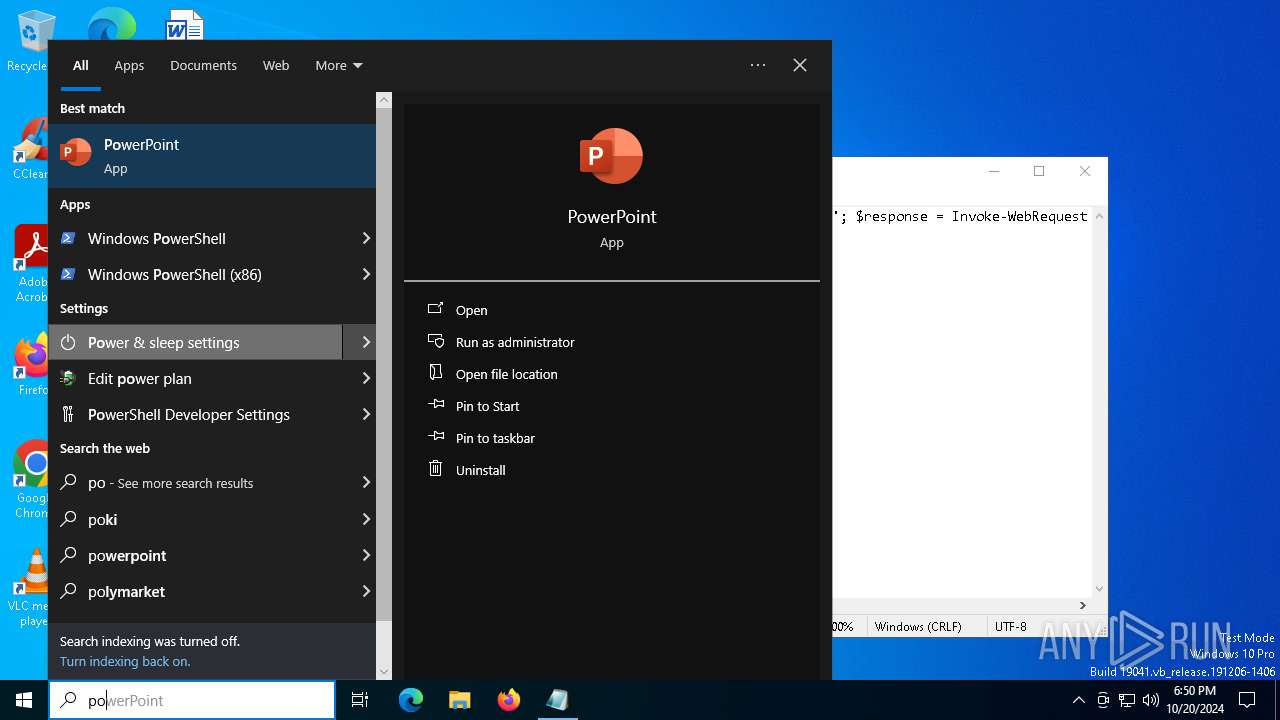Click the Run as administrator shield icon
Screen dimensions: 1280x720
[435, 341]
